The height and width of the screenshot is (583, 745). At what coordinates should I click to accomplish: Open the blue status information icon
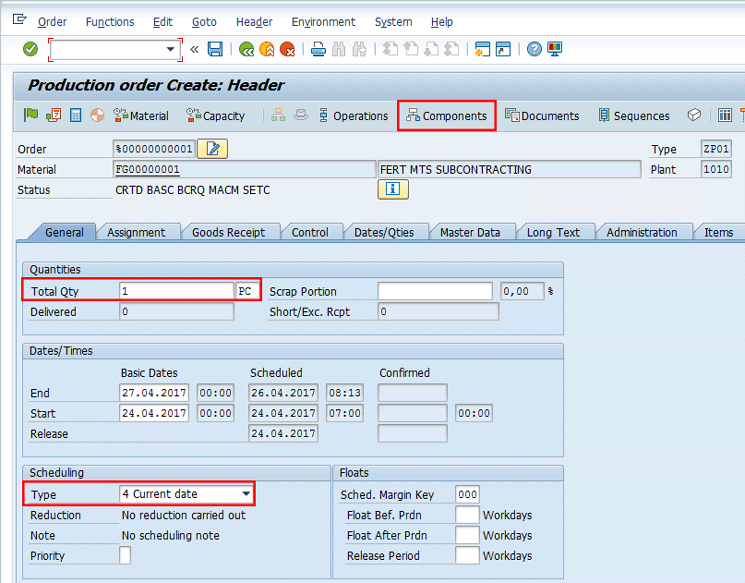click(x=392, y=189)
